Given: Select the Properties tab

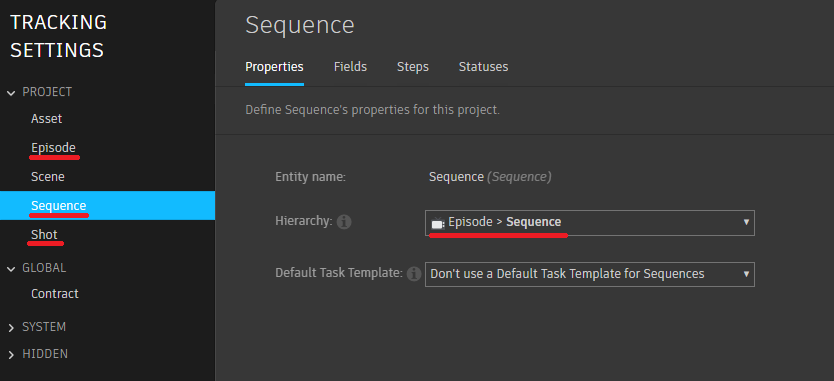Looking at the screenshot, I should (x=274, y=67).
